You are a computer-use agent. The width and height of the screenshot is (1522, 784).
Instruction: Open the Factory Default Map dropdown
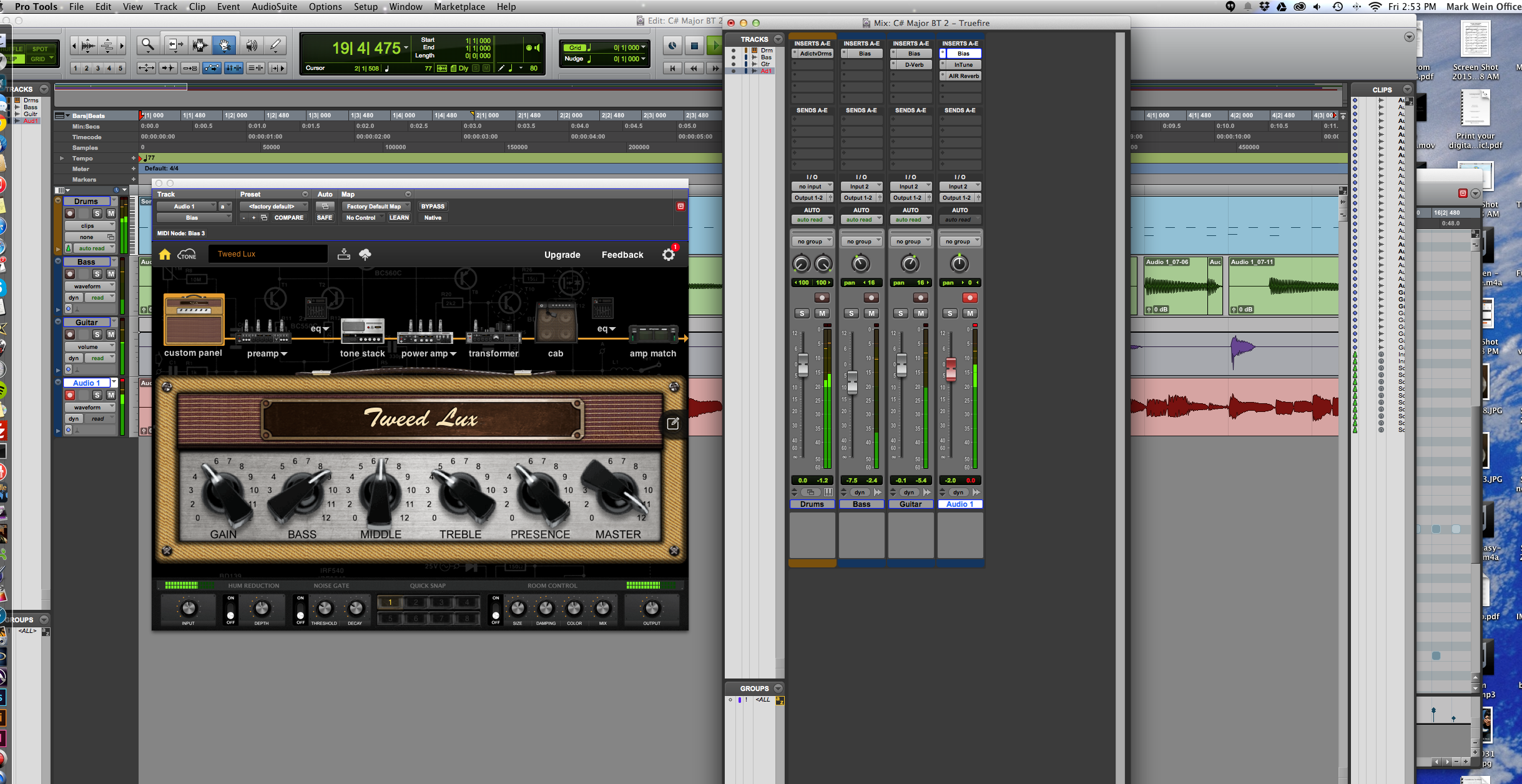point(376,206)
